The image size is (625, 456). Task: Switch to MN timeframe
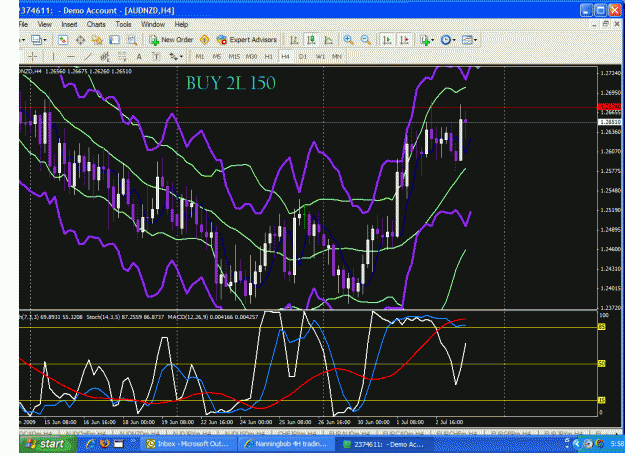pyautogui.click(x=337, y=57)
